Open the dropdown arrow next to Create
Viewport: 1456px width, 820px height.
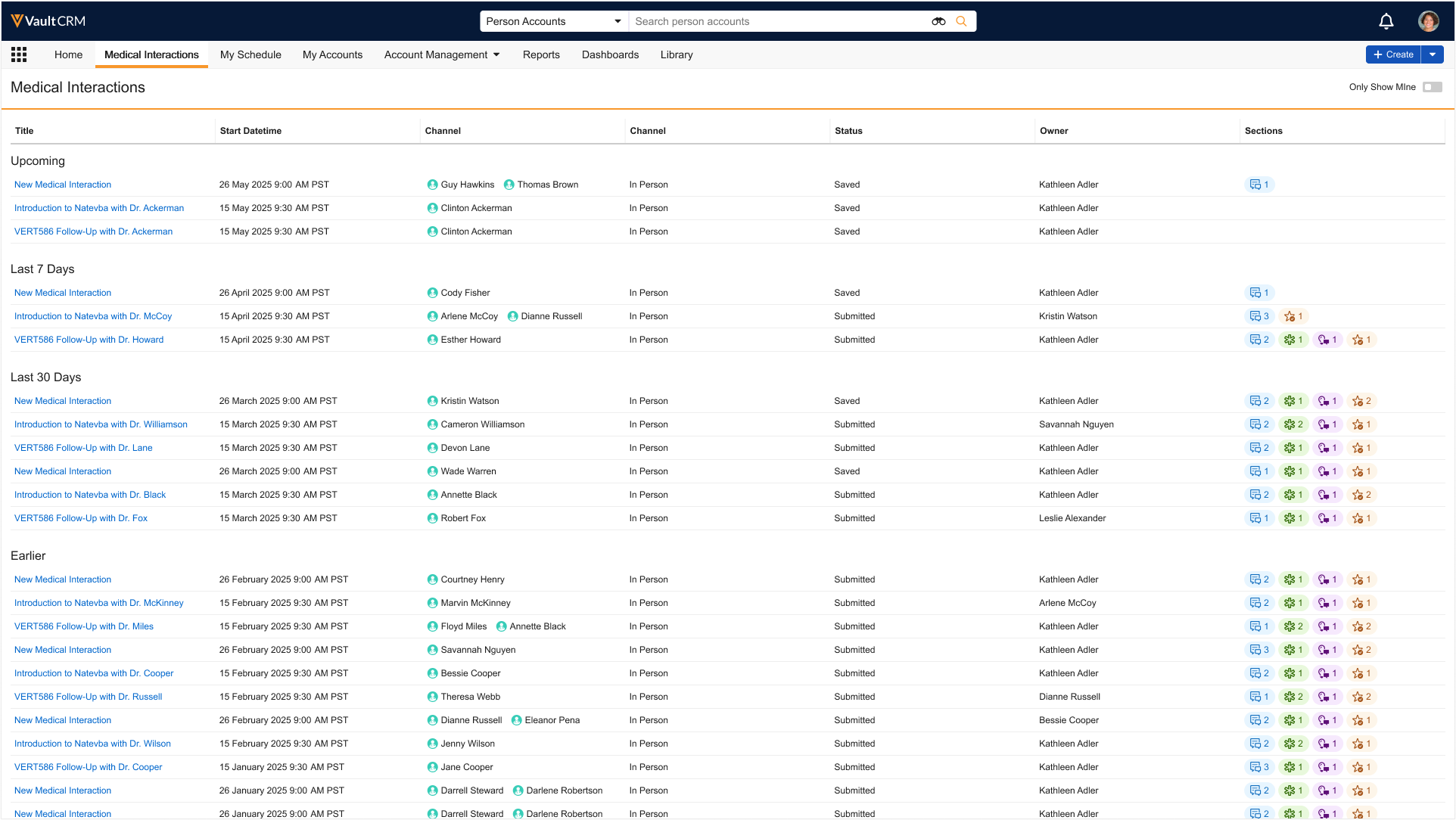pyautogui.click(x=1433, y=54)
